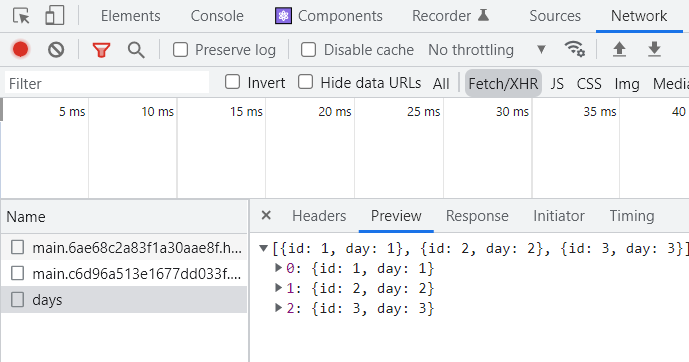This screenshot has height=362, width=689.
Task: Click the 35 ms timeline overview marker
Action: point(599,112)
